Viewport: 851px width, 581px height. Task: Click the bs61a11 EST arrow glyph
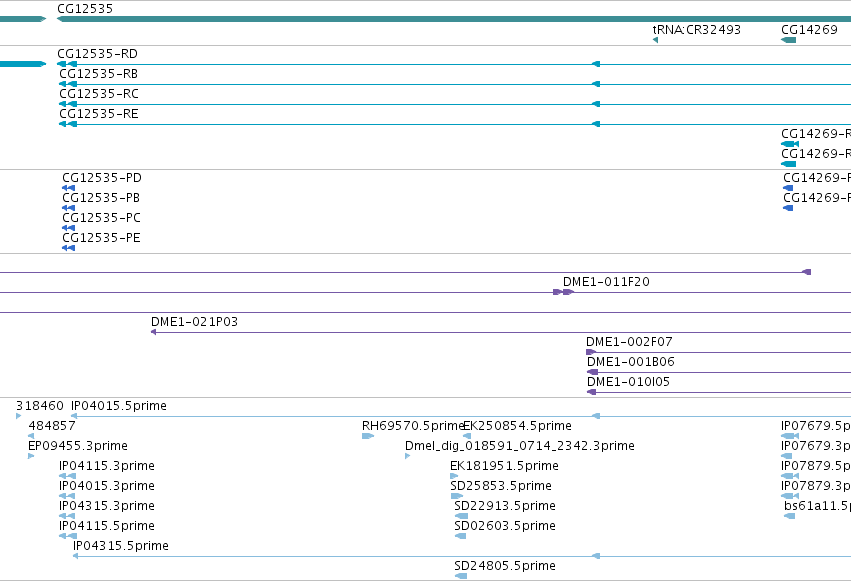790,517
